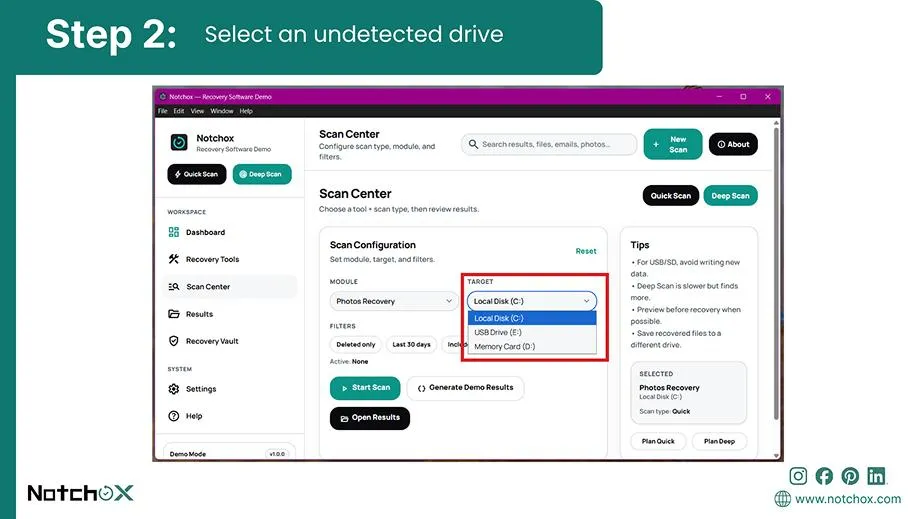The image size is (922, 519).
Task: Open the File menu
Action: 162,111
